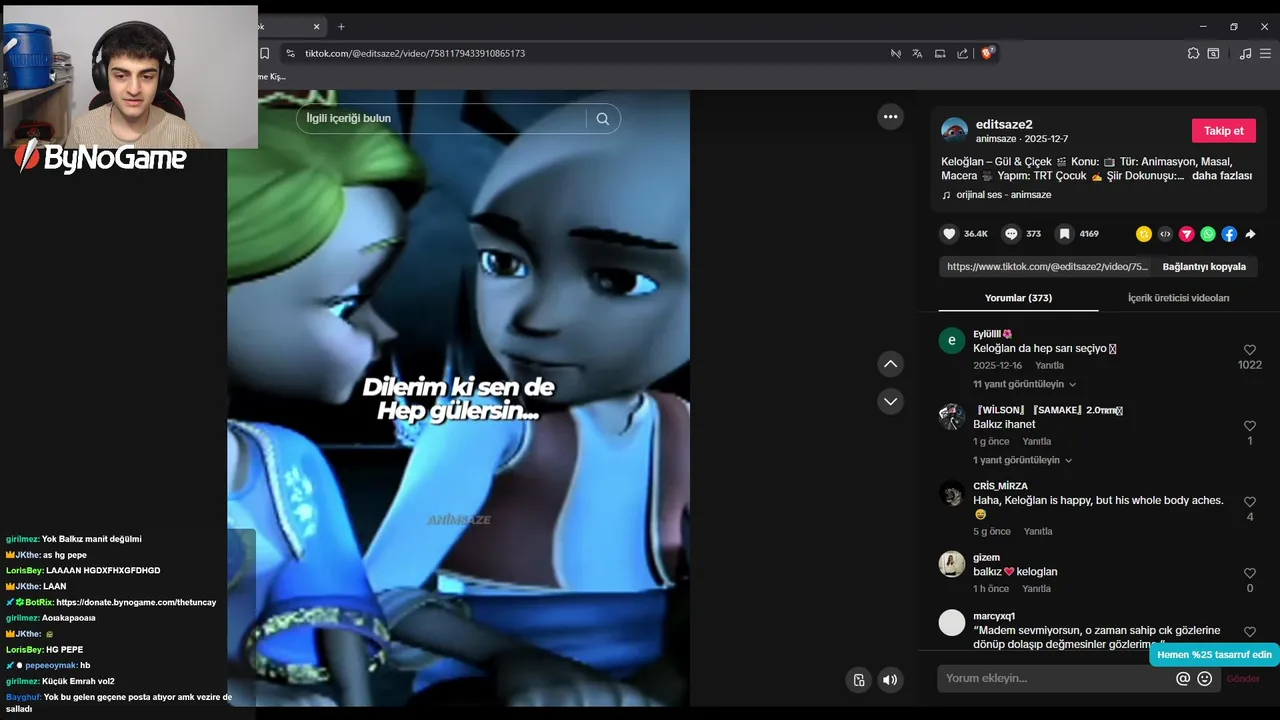Close the current TikTok tab
Viewport: 1280px width, 720px height.
(317, 26)
